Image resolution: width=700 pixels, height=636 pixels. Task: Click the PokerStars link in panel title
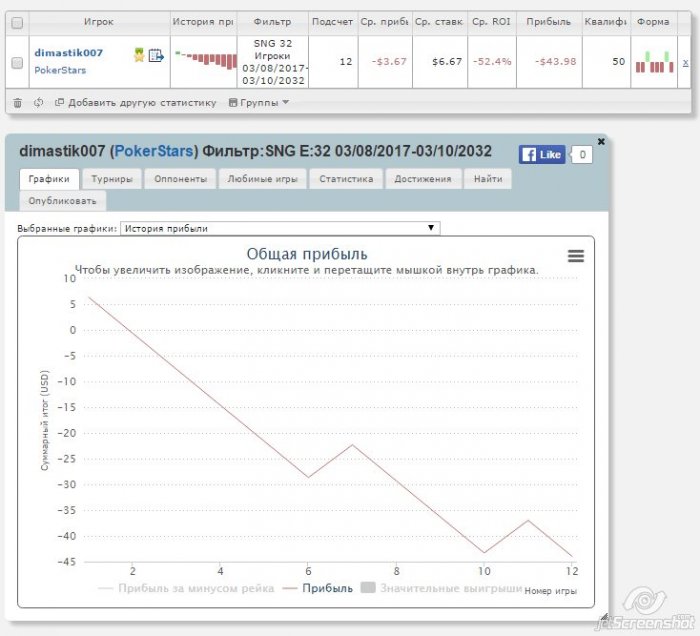154,151
